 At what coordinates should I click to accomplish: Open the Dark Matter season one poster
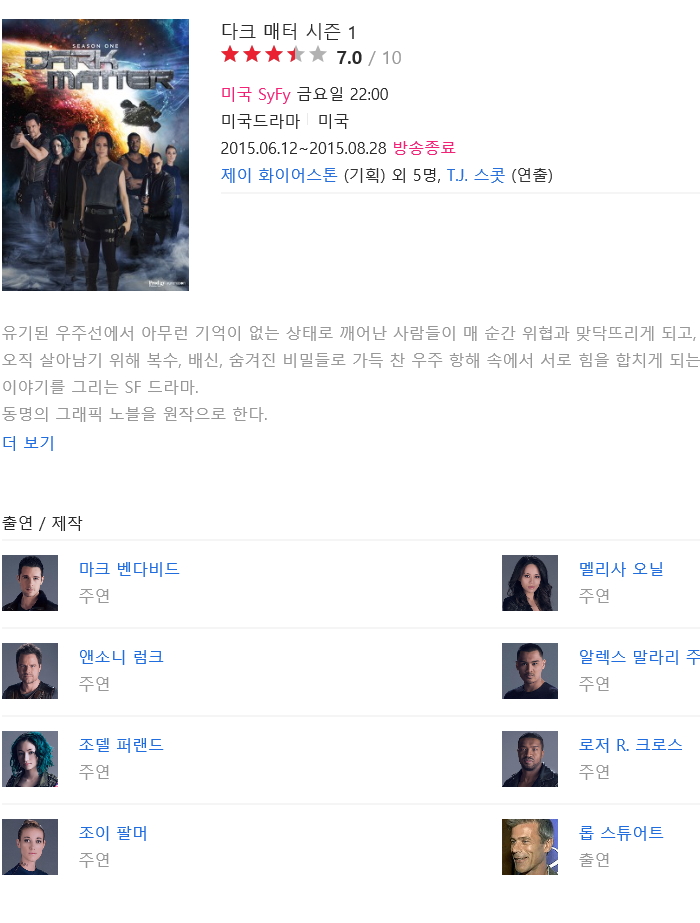click(x=95, y=155)
